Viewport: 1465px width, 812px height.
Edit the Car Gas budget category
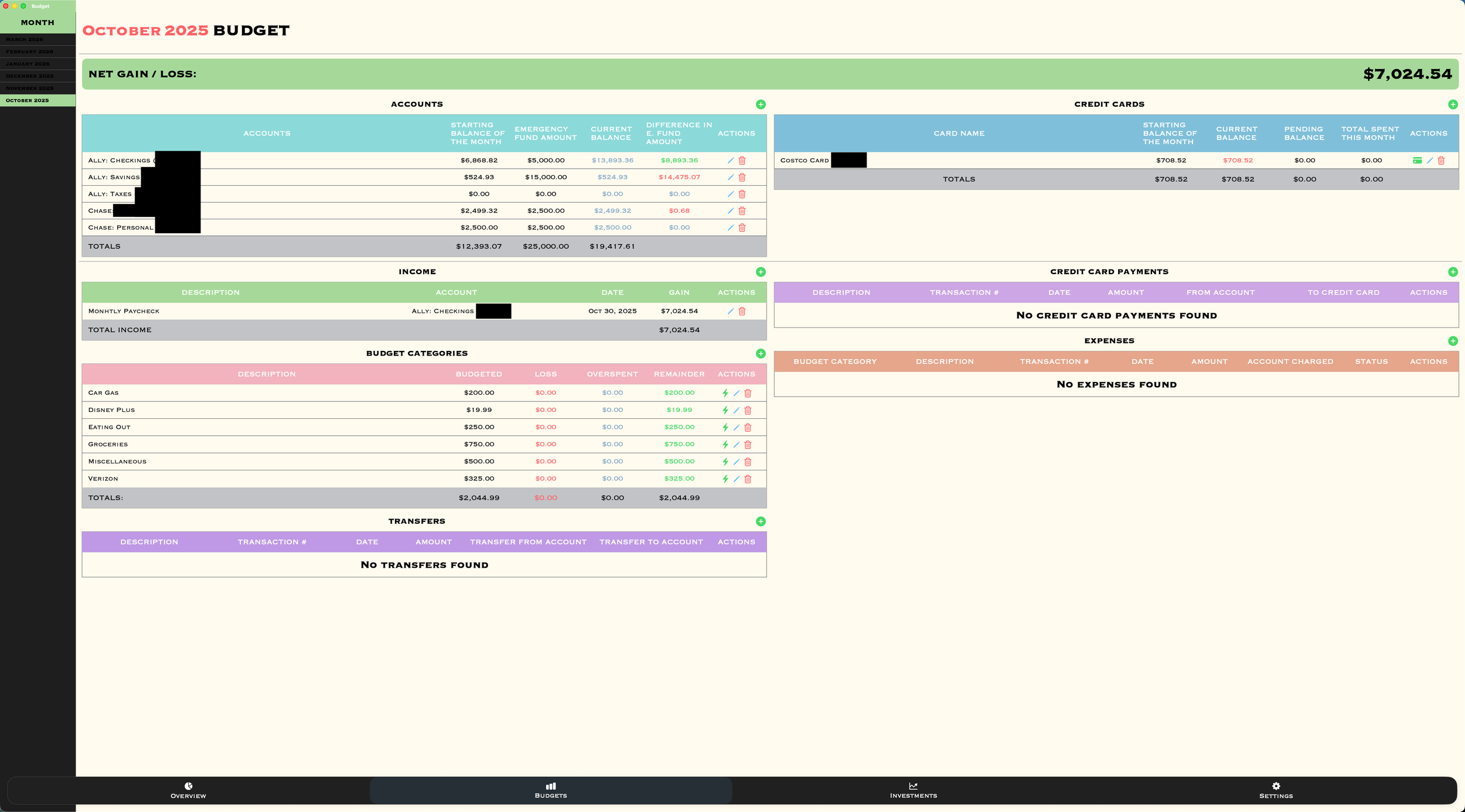[x=737, y=393]
